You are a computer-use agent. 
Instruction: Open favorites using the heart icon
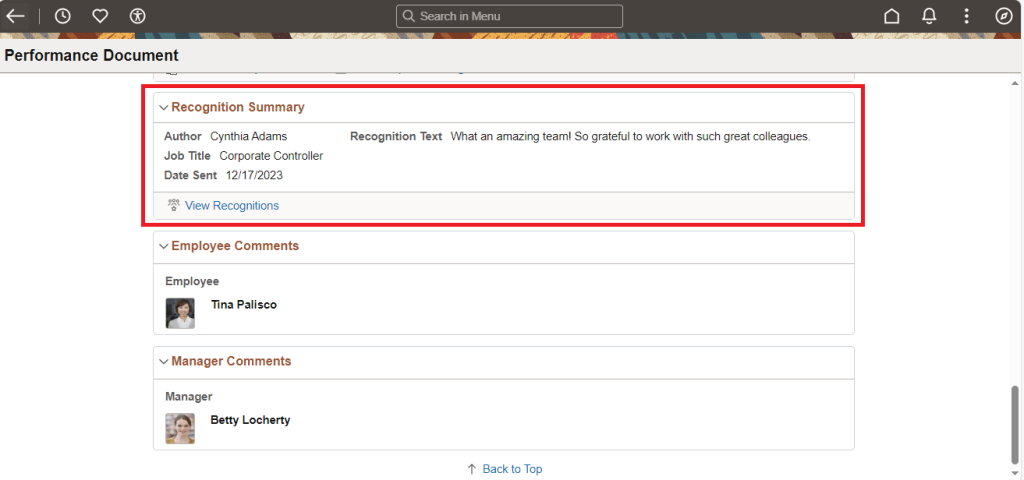tap(100, 16)
